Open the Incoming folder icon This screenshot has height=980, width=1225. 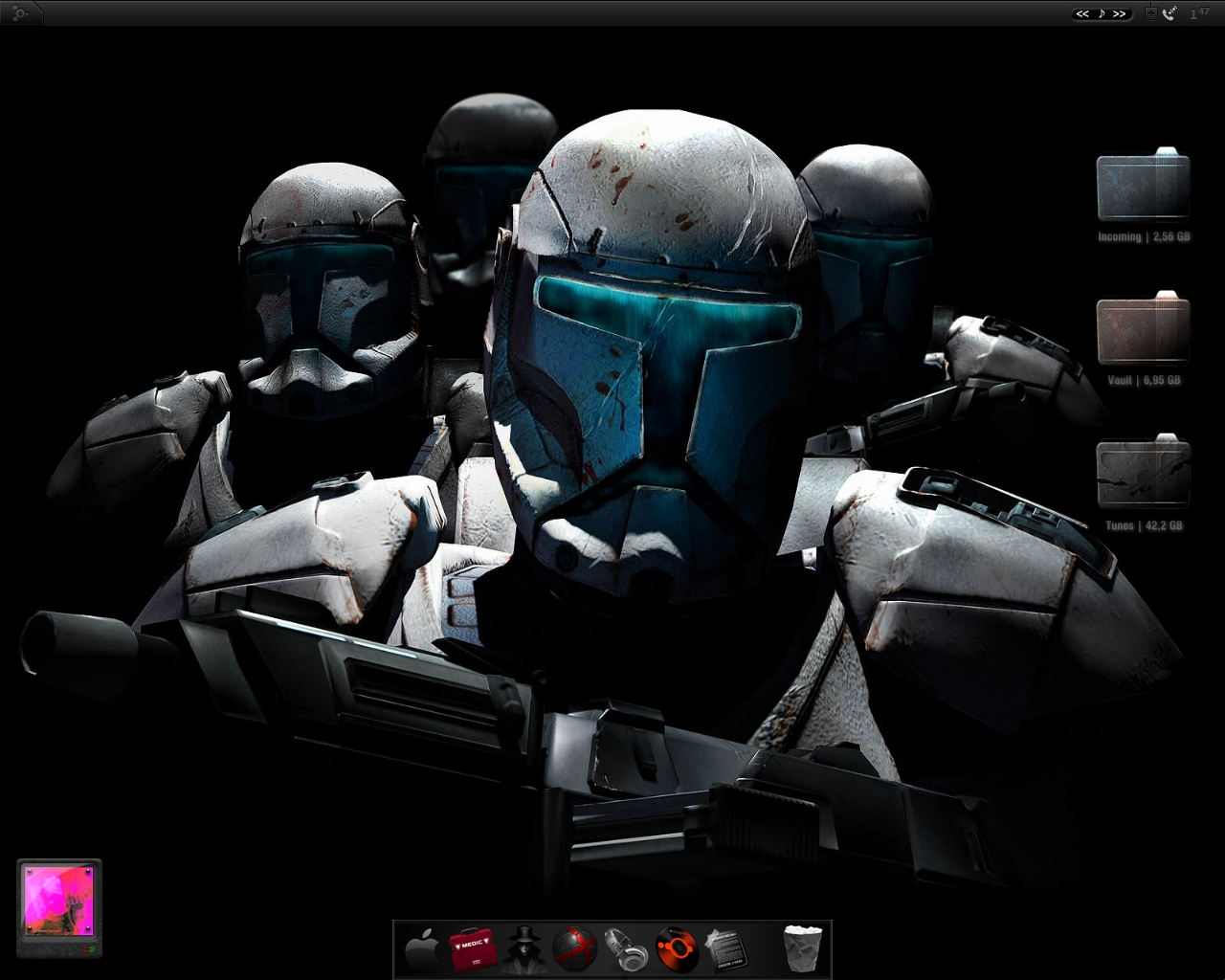click(x=1143, y=185)
